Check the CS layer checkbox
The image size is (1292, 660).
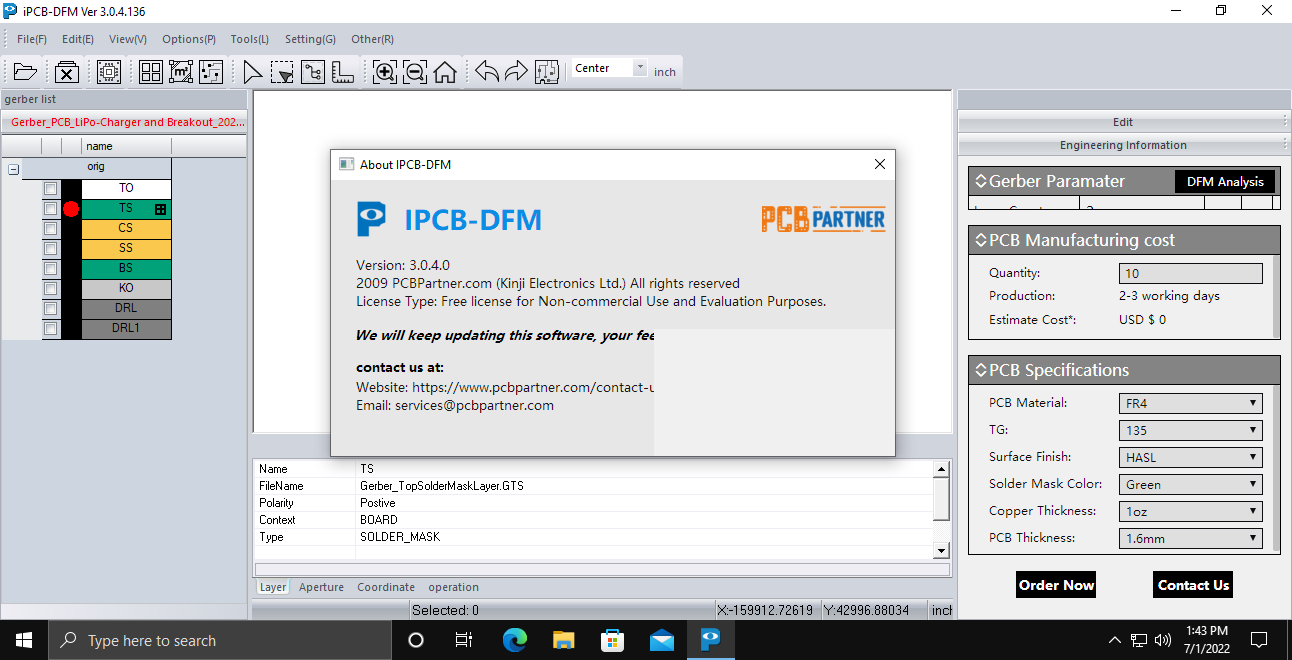click(51, 228)
